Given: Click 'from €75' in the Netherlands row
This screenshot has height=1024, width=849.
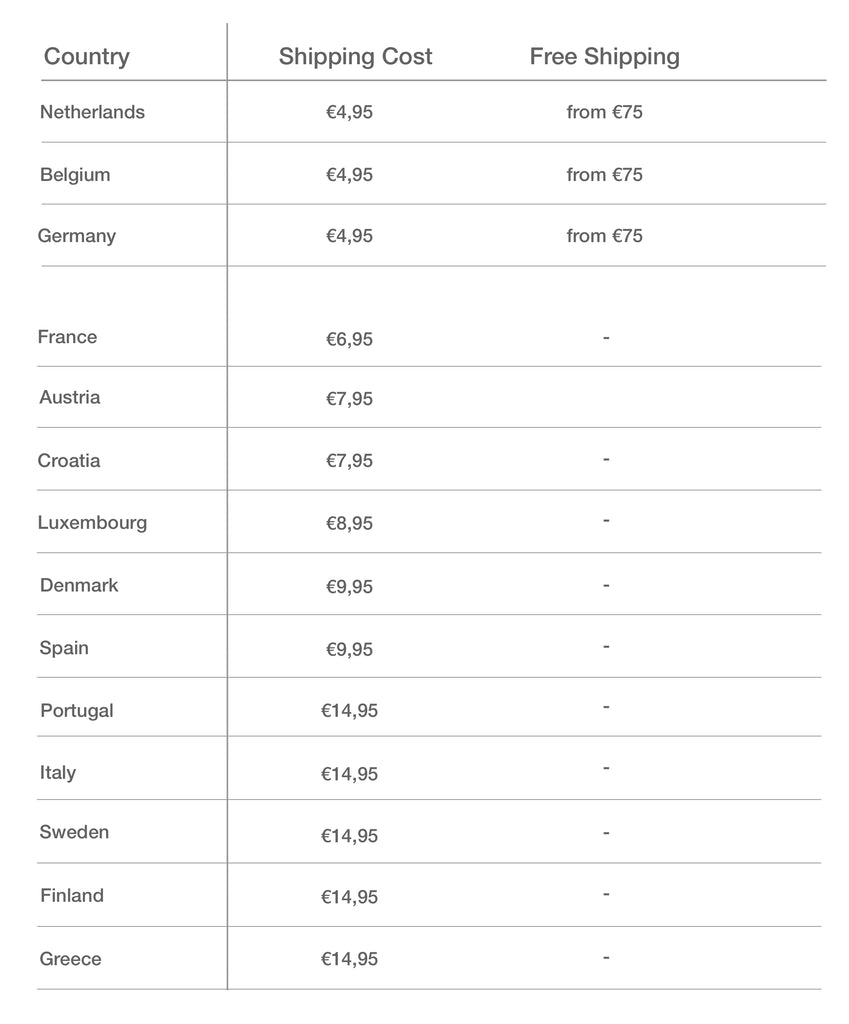Looking at the screenshot, I should tap(605, 112).
